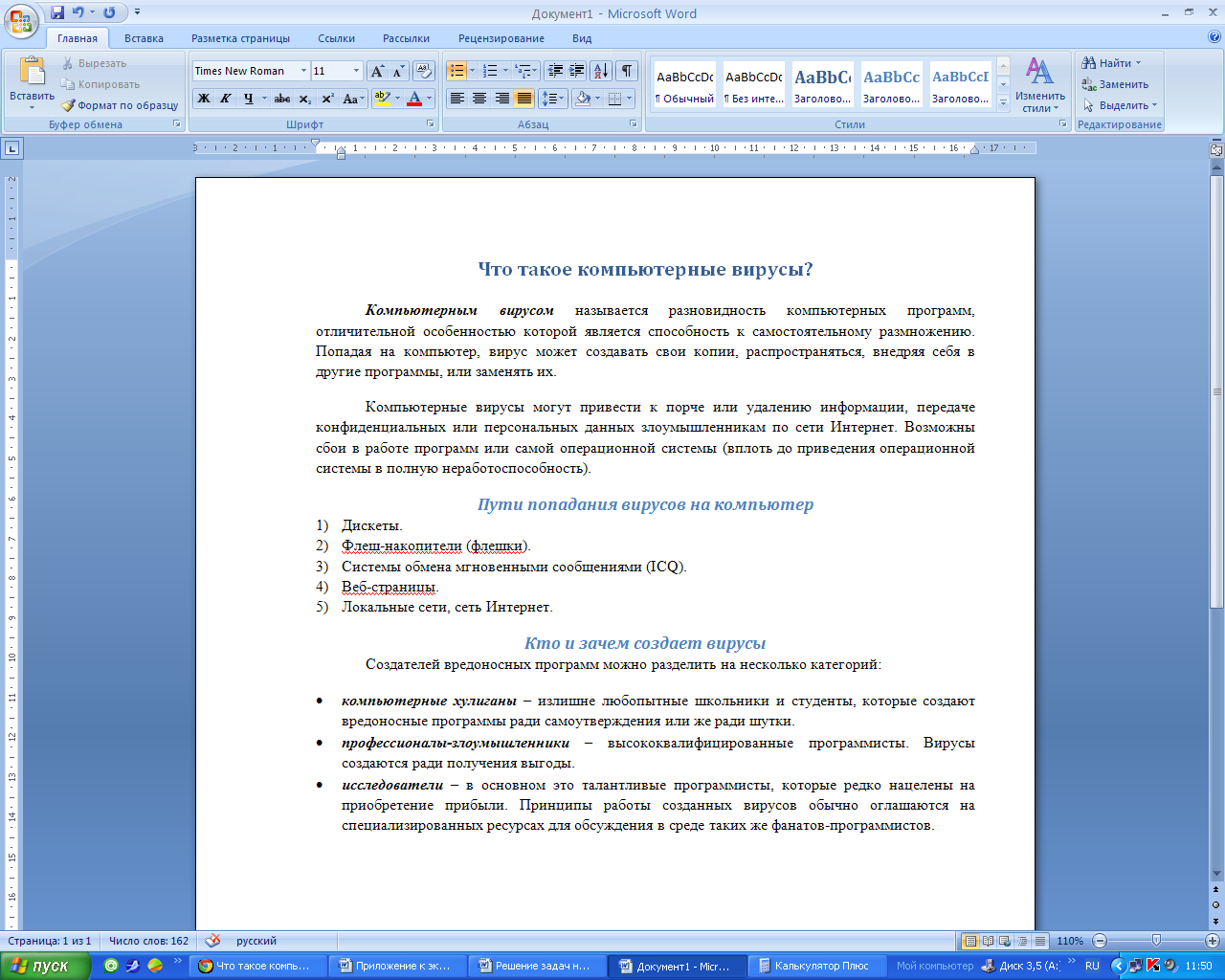Open Найти dropdown arrow
Image resolution: width=1225 pixels, height=980 pixels.
tap(1139, 63)
